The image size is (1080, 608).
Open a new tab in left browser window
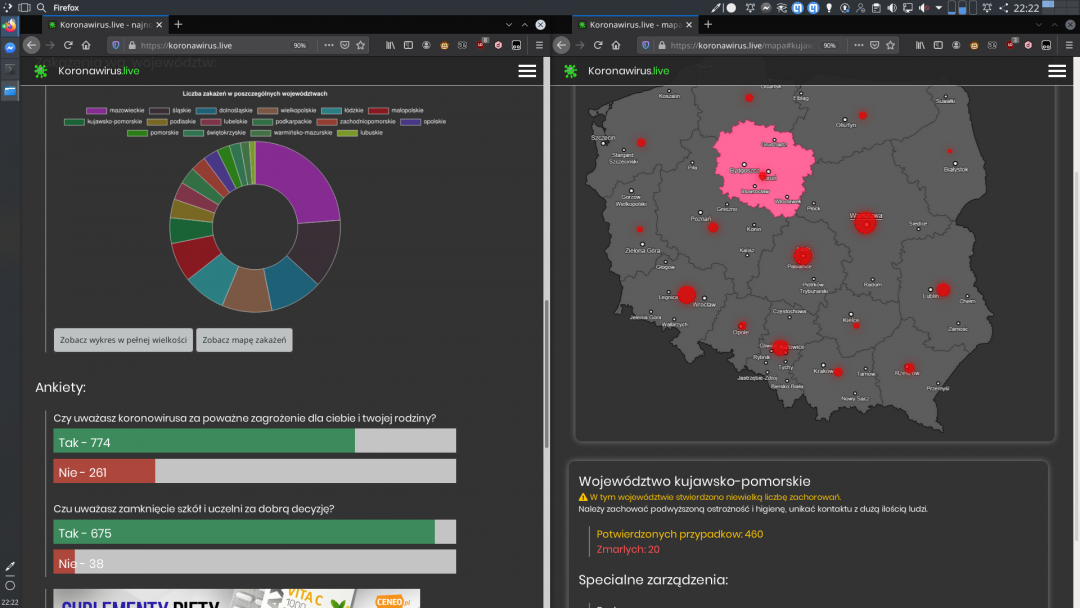[x=178, y=24]
